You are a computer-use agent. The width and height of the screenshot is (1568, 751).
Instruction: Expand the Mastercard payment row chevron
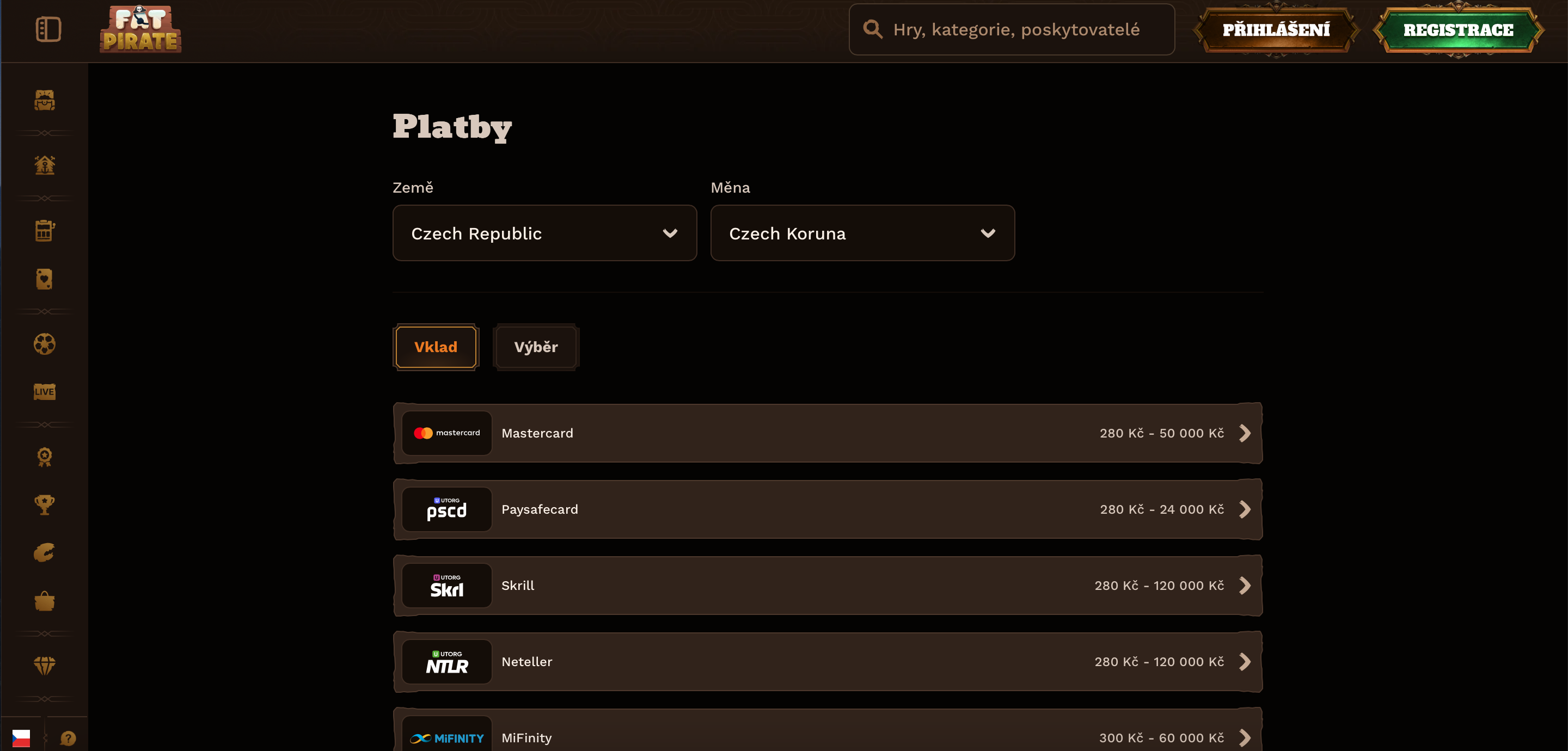pyautogui.click(x=1245, y=433)
